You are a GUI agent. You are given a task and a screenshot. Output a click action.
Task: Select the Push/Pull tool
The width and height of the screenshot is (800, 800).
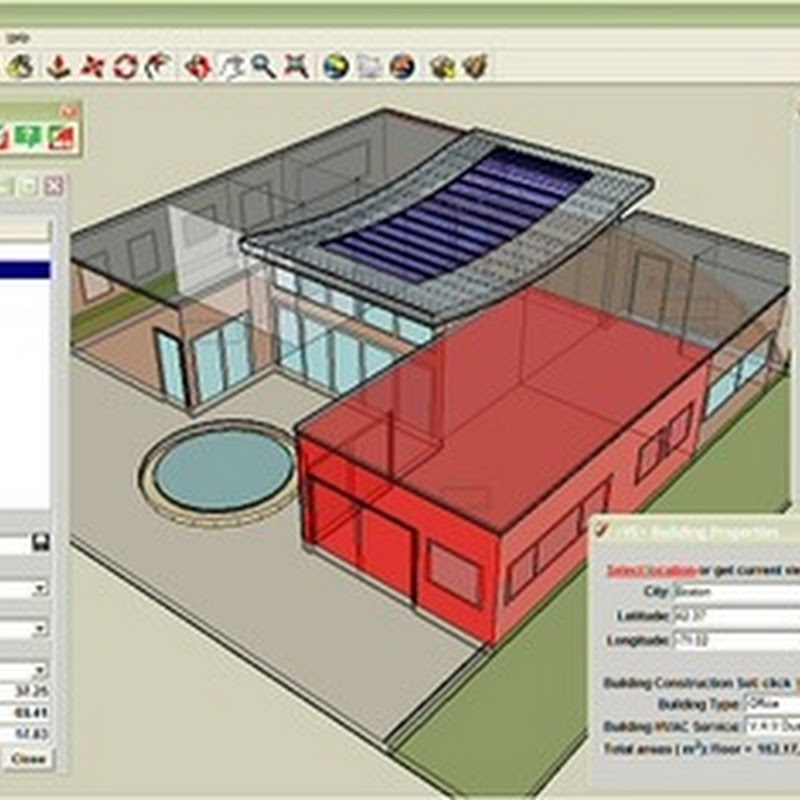[x=58, y=66]
